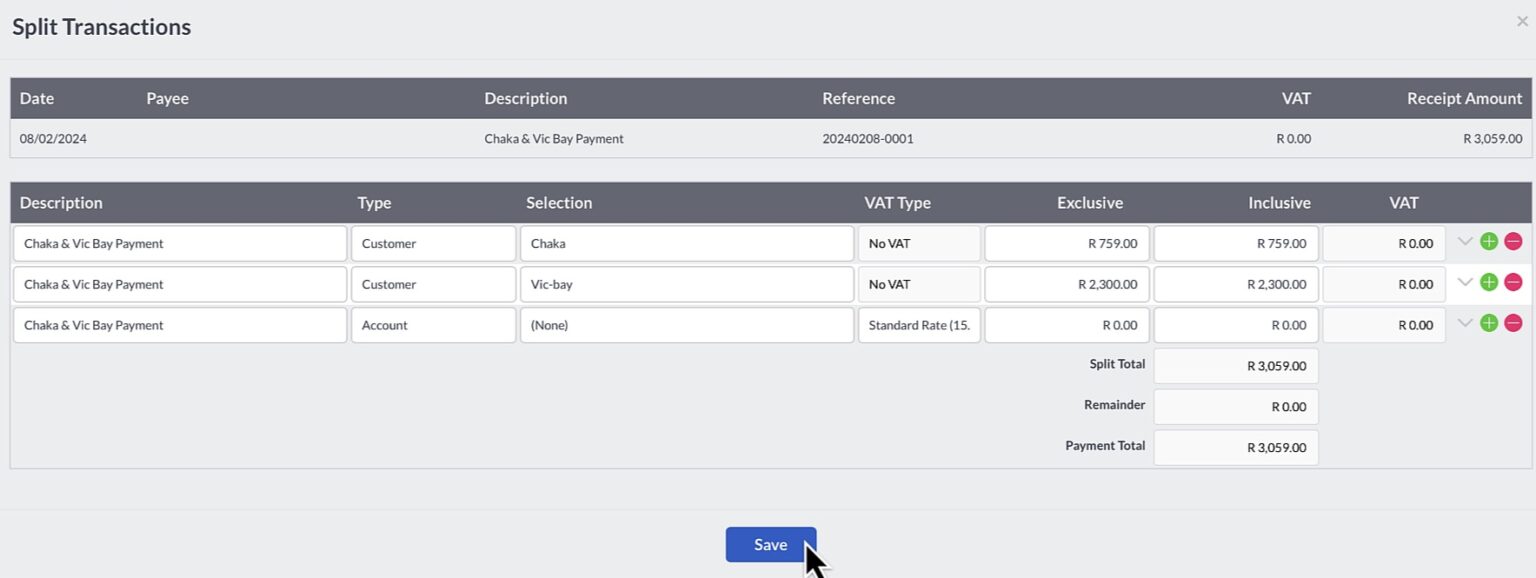Open the Type dropdown on the Chaka row

click(x=433, y=243)
